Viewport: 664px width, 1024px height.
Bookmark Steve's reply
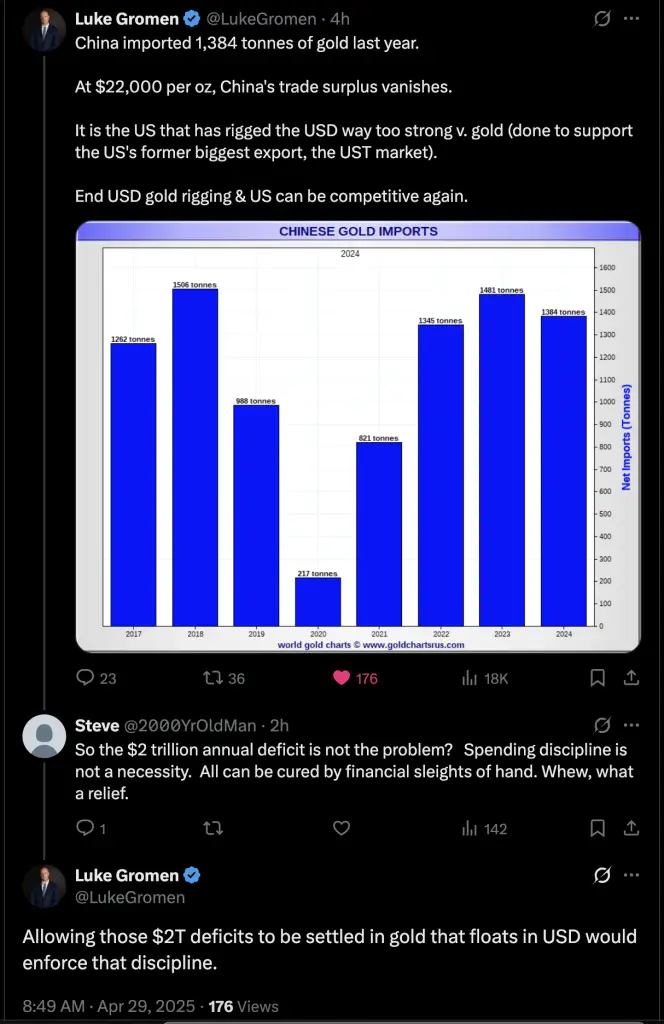coord(597,828)
